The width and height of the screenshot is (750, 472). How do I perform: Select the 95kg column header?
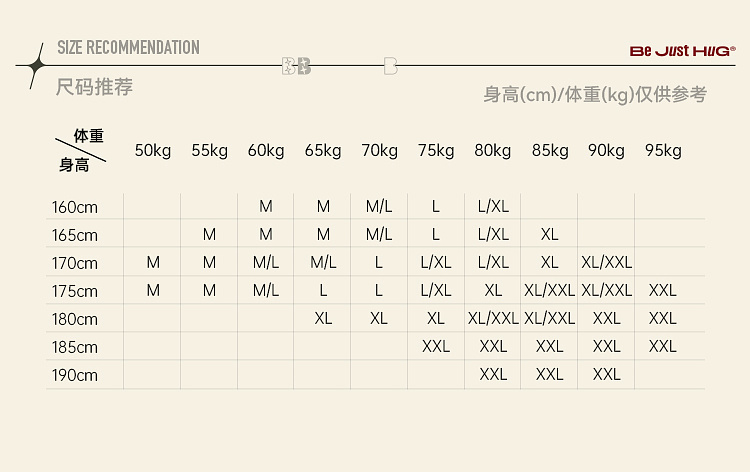(x=663, y=151)
